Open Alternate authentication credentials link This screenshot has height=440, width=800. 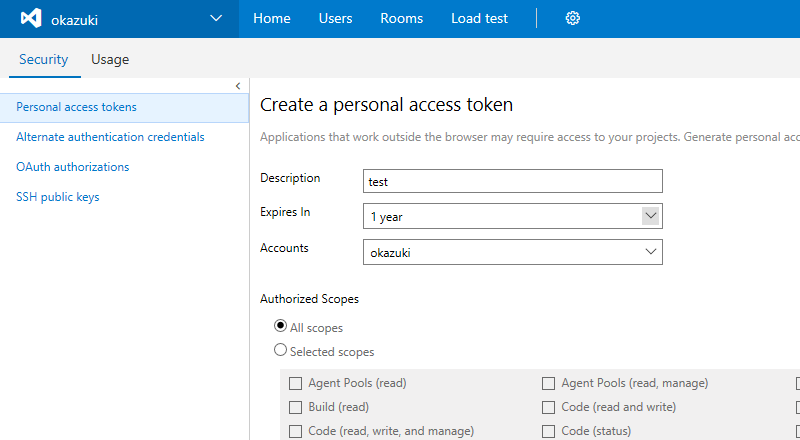(x=110, y=137)
